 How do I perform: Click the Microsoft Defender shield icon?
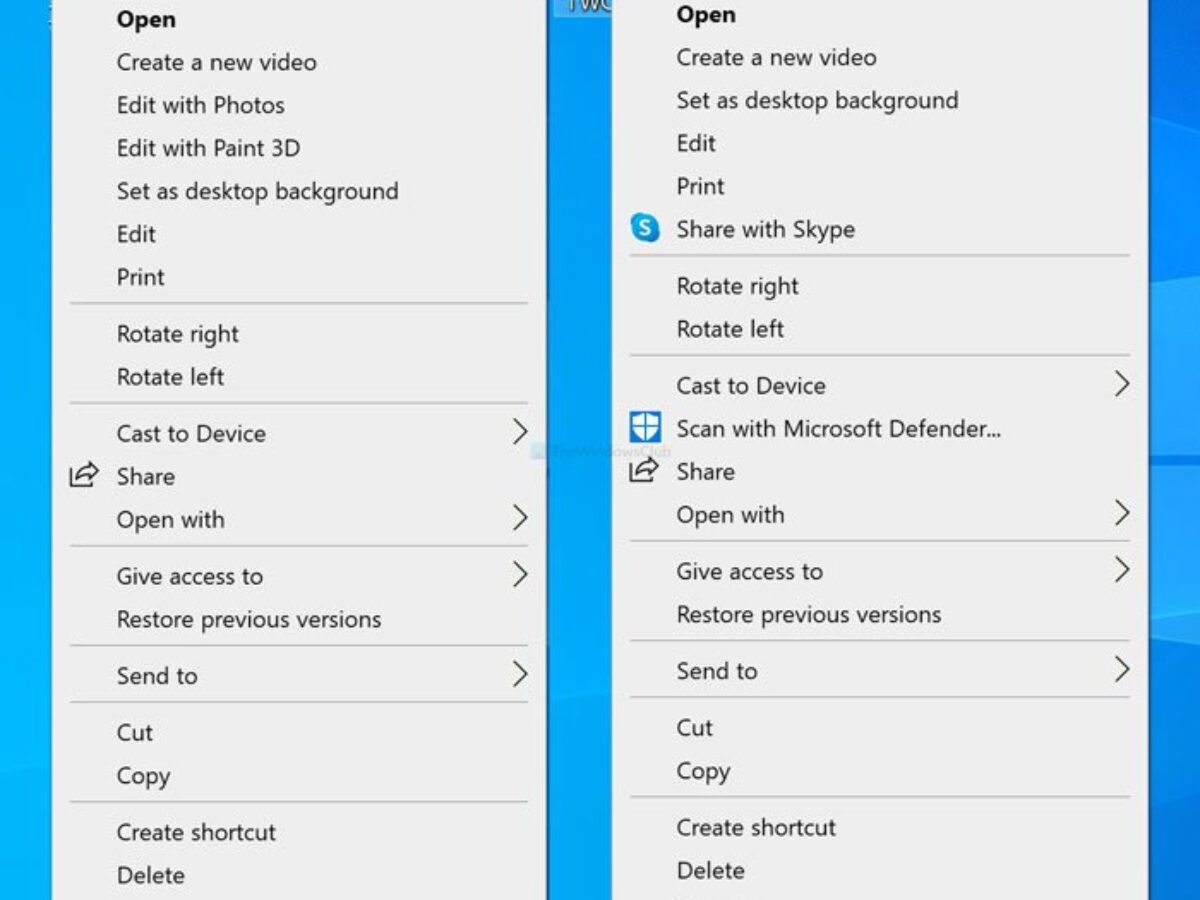(x=645, y=428)
